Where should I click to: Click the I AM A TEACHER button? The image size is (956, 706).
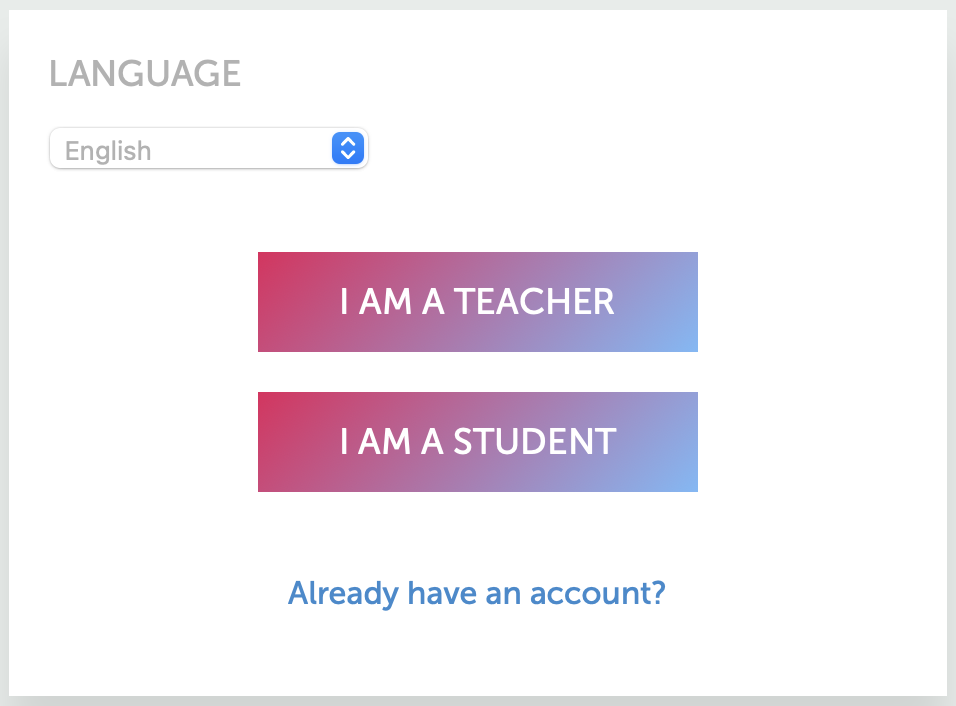(477, 302)
